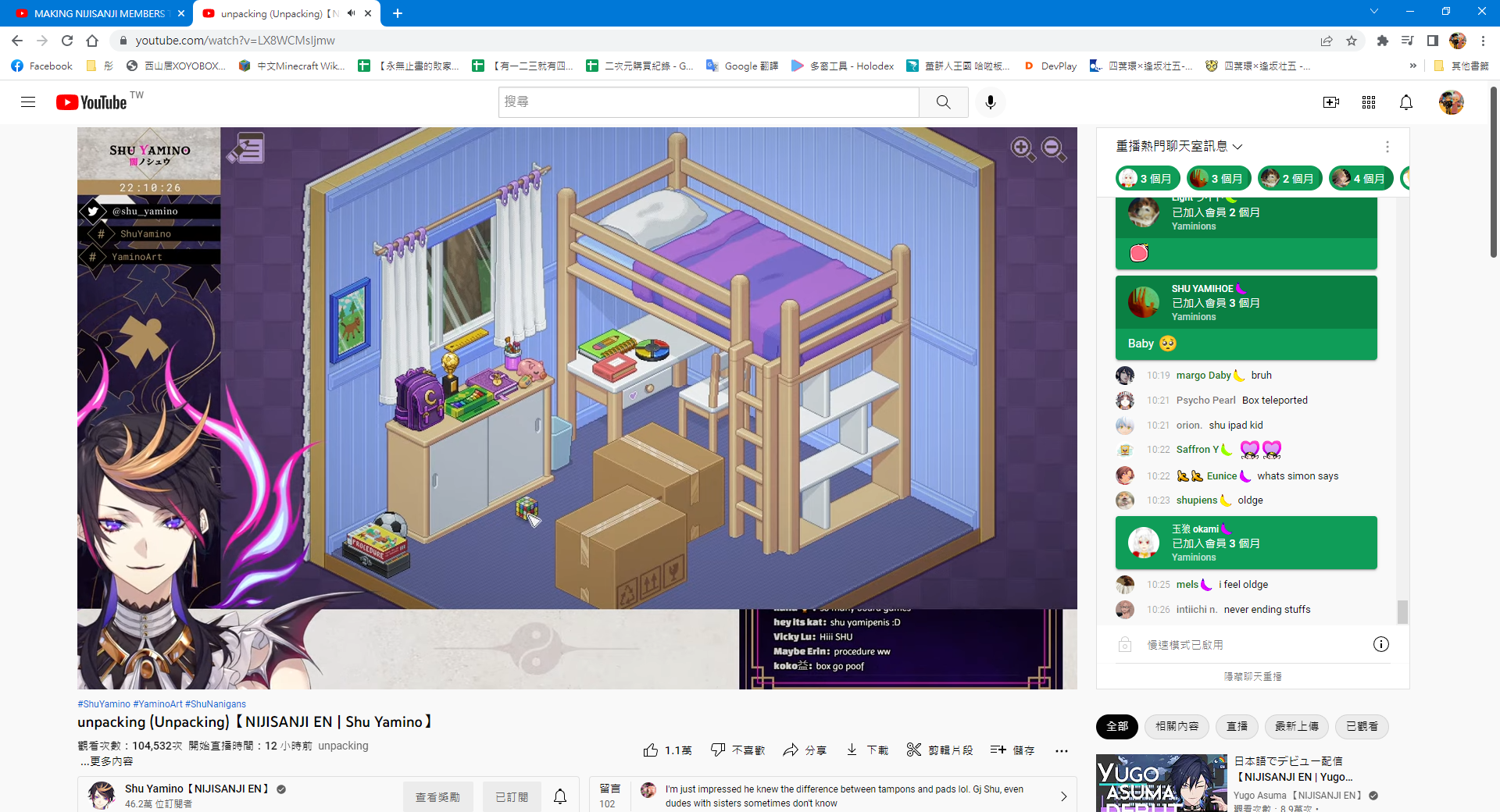Open browser extensions puzzle icon
The width and height of the screenshot is (1500, 812).
pos(1383,41)
